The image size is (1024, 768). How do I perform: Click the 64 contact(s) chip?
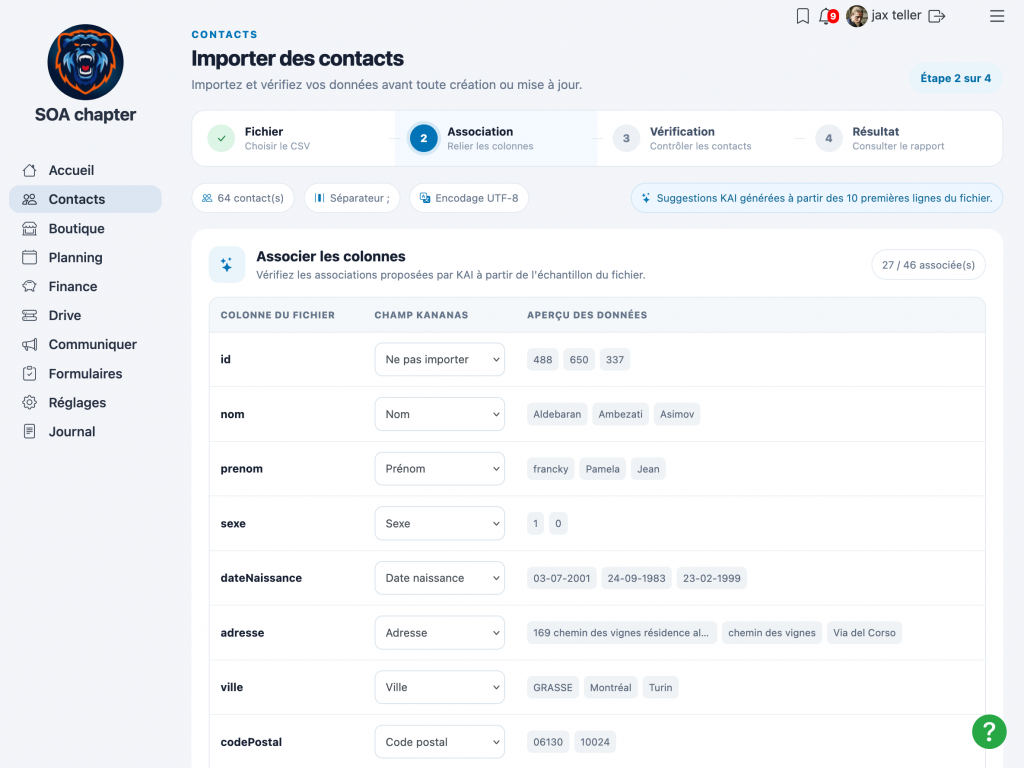pyautogui.click(x=243, y=198)
